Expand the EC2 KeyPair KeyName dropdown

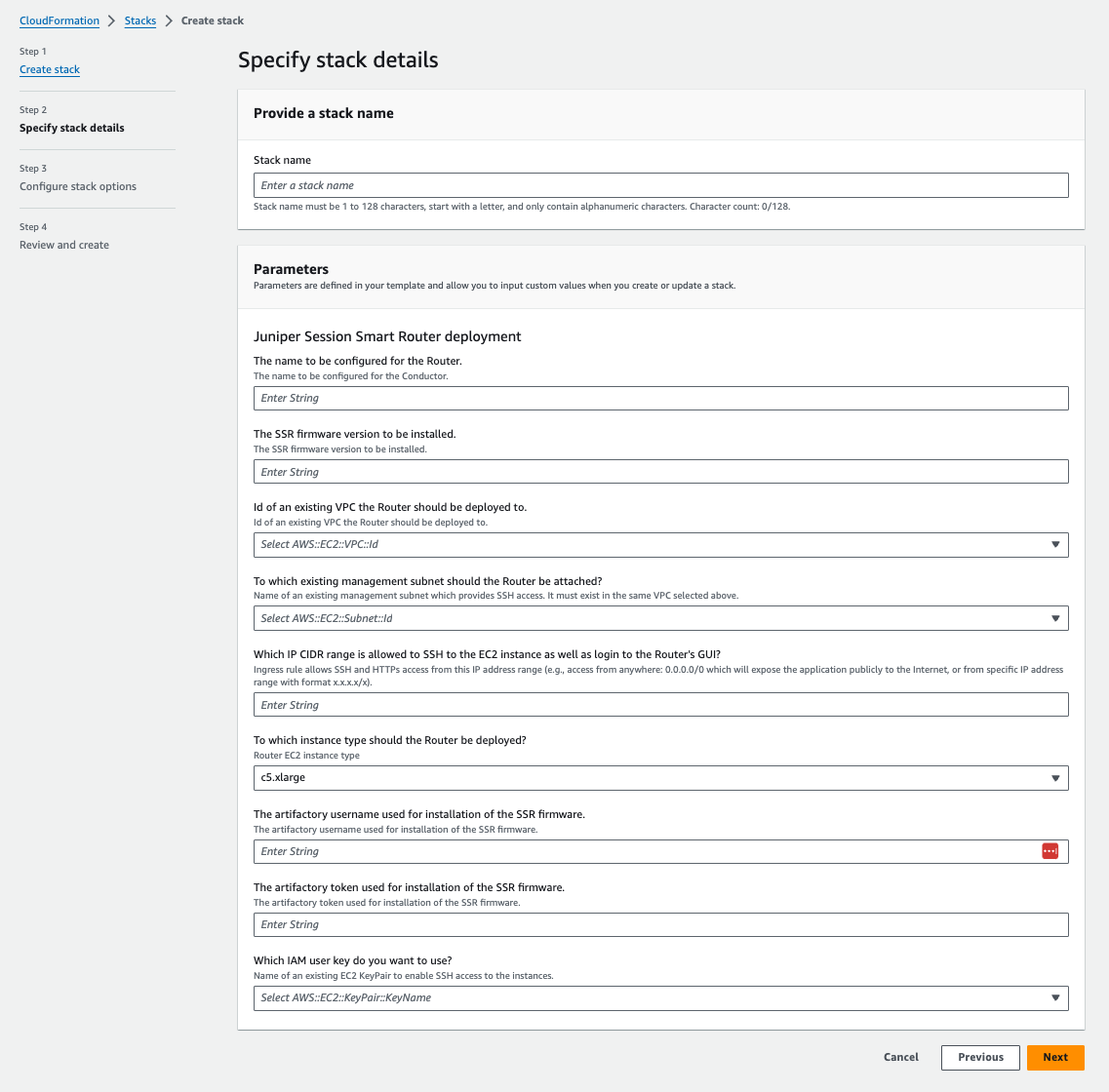(660, 997)
